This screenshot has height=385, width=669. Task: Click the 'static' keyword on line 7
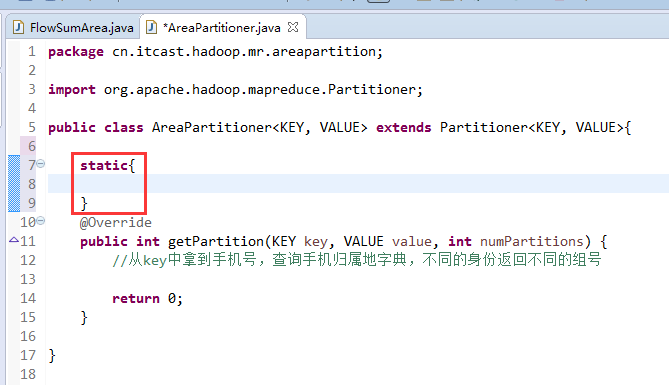pyautogui.click(x=104, y=166)
